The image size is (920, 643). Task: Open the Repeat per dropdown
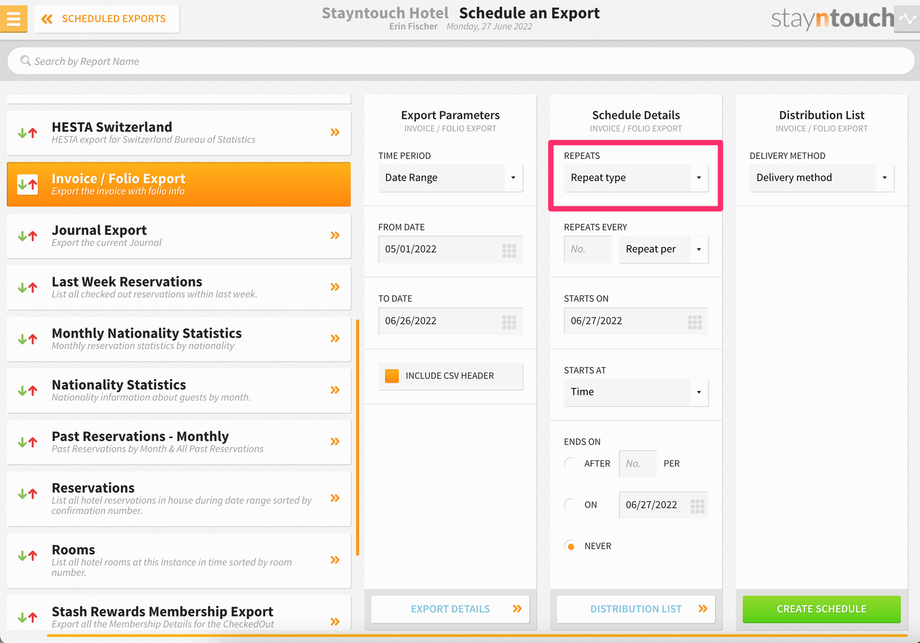(664, 249)
